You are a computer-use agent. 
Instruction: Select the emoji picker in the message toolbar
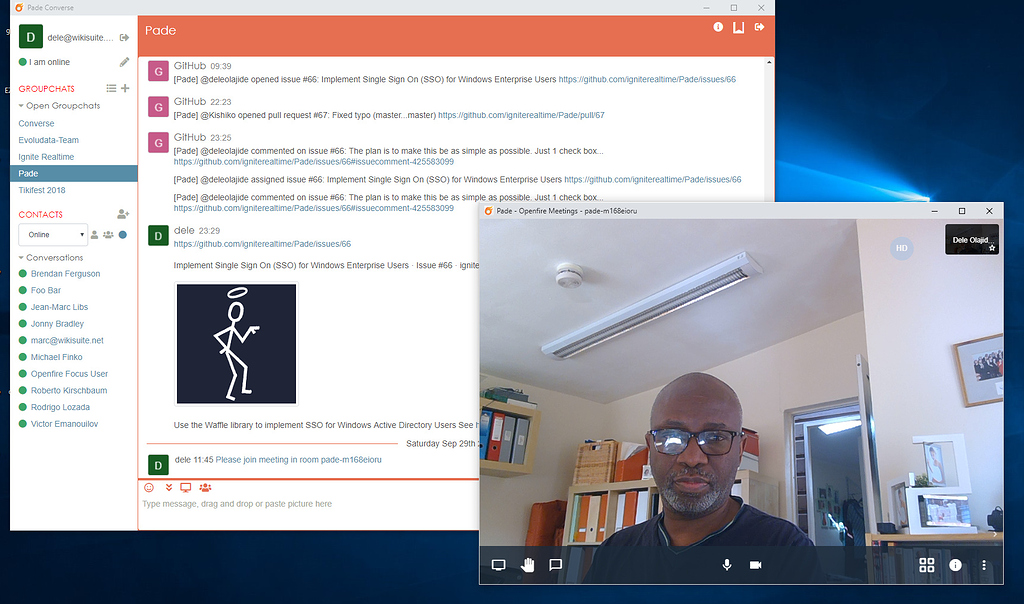[x=147, y=487]
